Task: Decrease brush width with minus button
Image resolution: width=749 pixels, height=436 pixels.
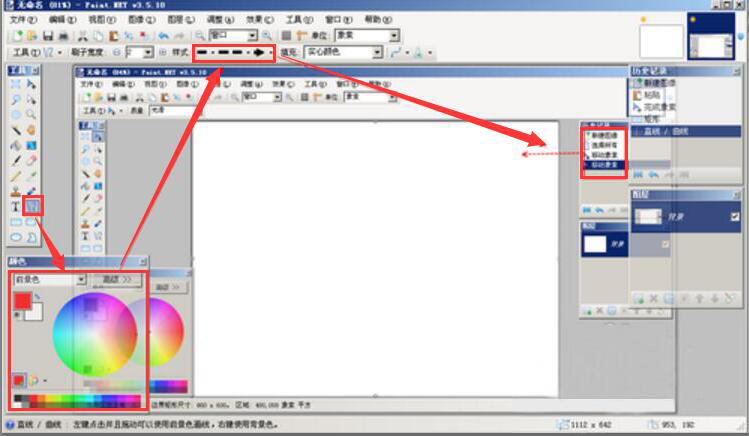Action: tap(117, 53)
